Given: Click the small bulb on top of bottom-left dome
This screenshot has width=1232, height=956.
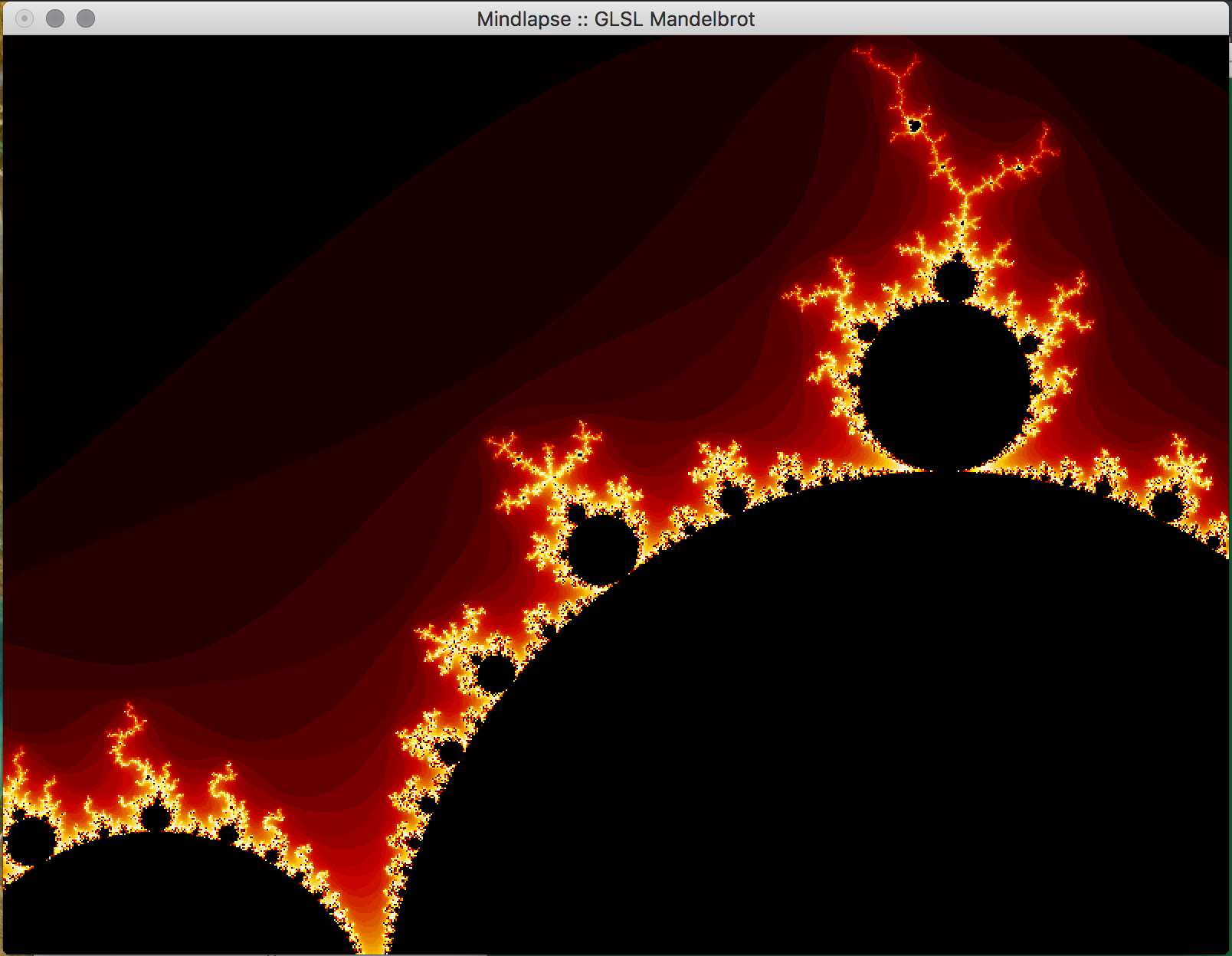Looking at the screenshot, I should 156,817.
